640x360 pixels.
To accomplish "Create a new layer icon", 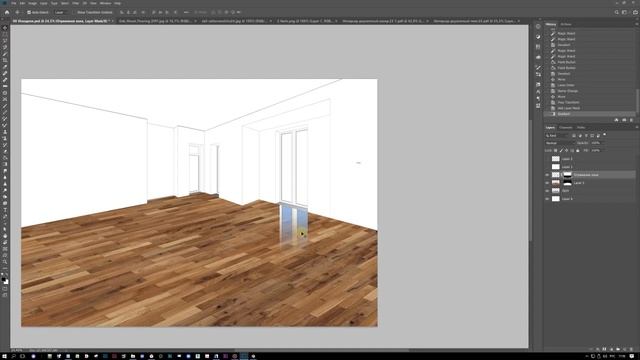I will point(624,349).
